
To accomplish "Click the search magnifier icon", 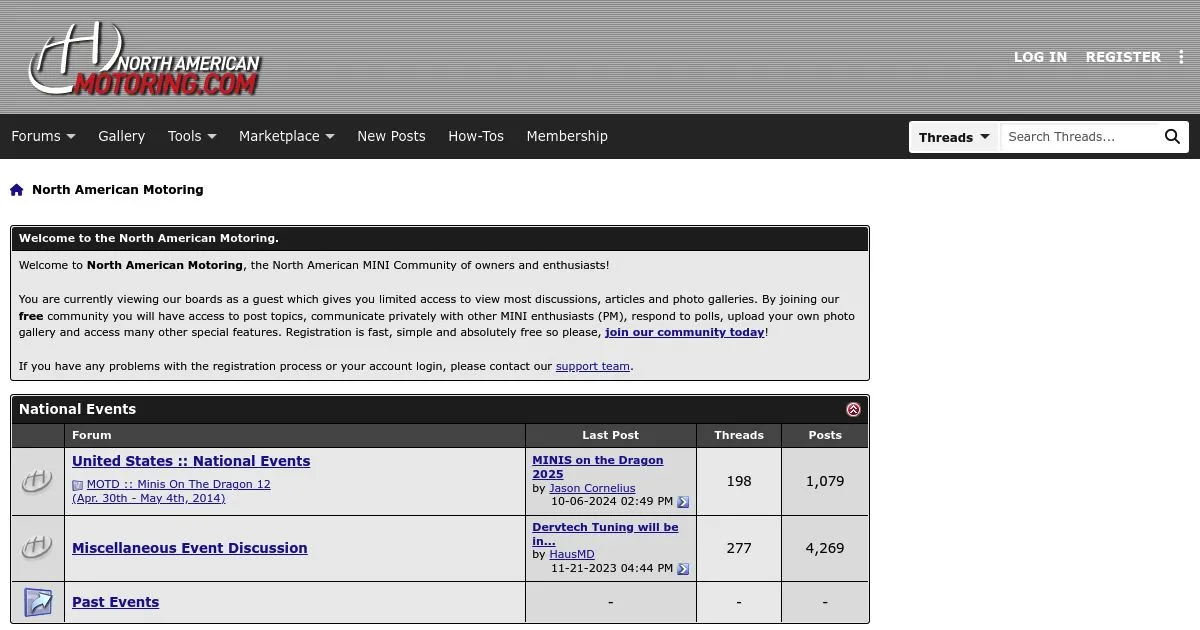I will click(x=1172, y=137).
